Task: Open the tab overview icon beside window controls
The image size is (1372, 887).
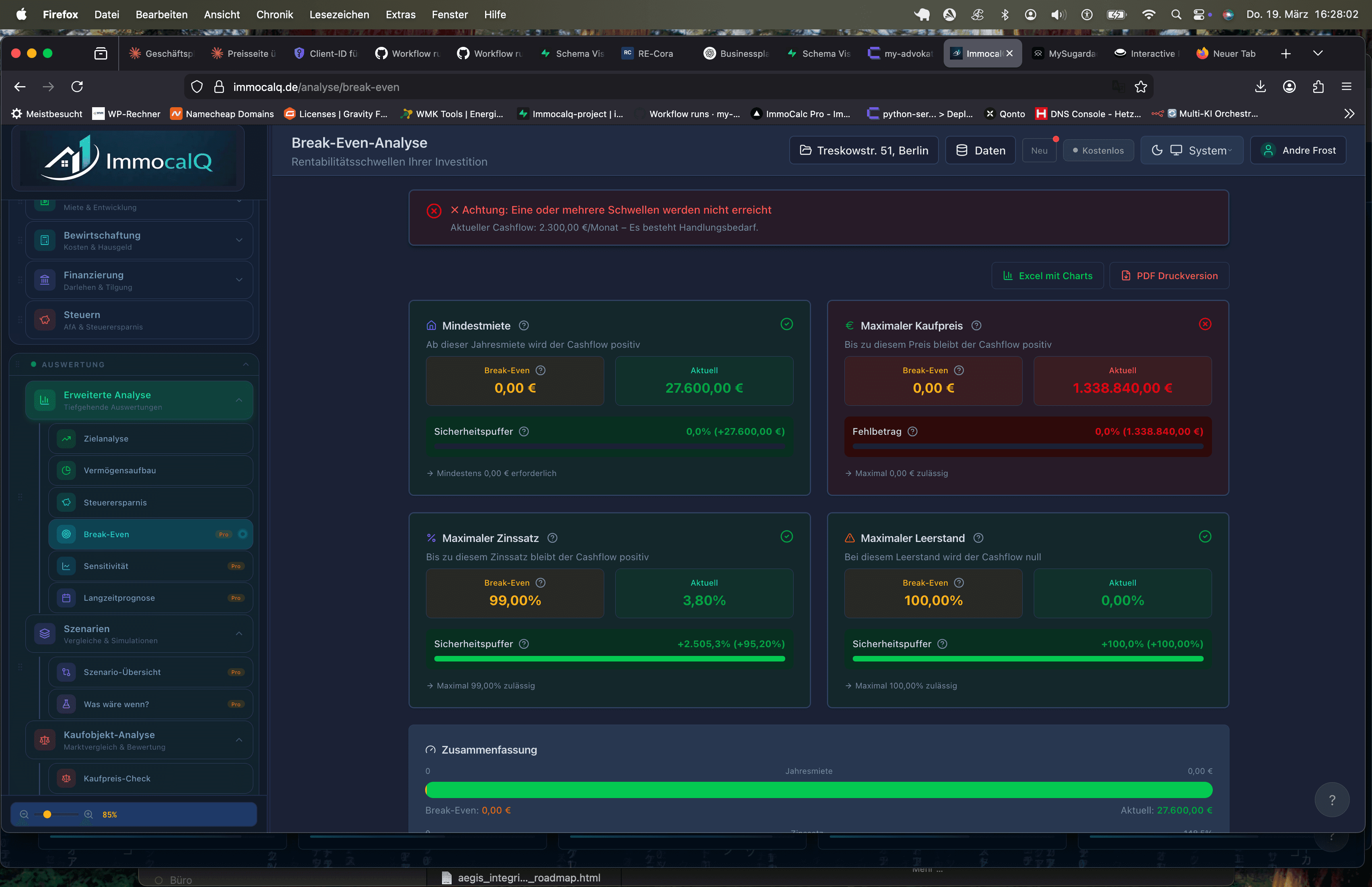Action: coord(101,54)
